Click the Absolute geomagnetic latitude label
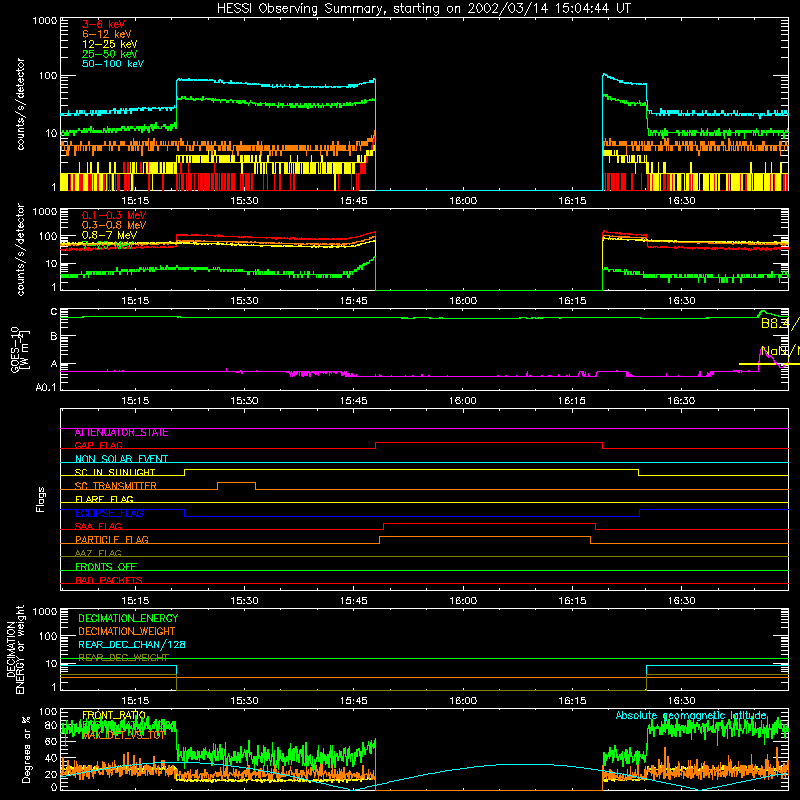Screen dimensions: 800x800 pos(691,715)
